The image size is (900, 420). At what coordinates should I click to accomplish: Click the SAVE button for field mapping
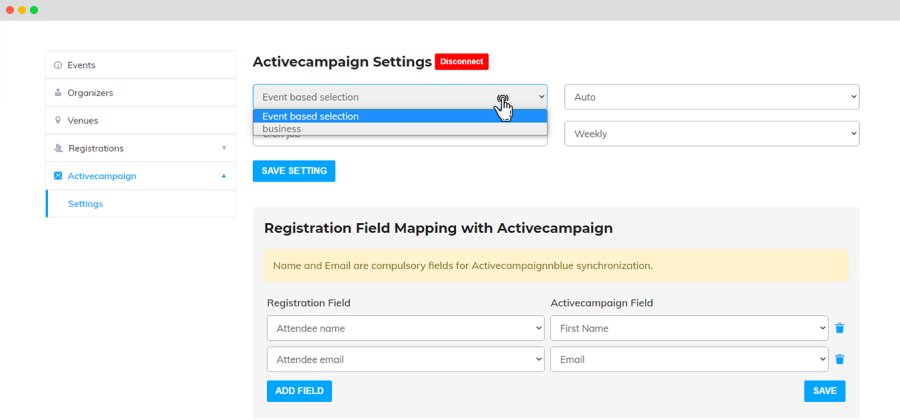point(825,391)
